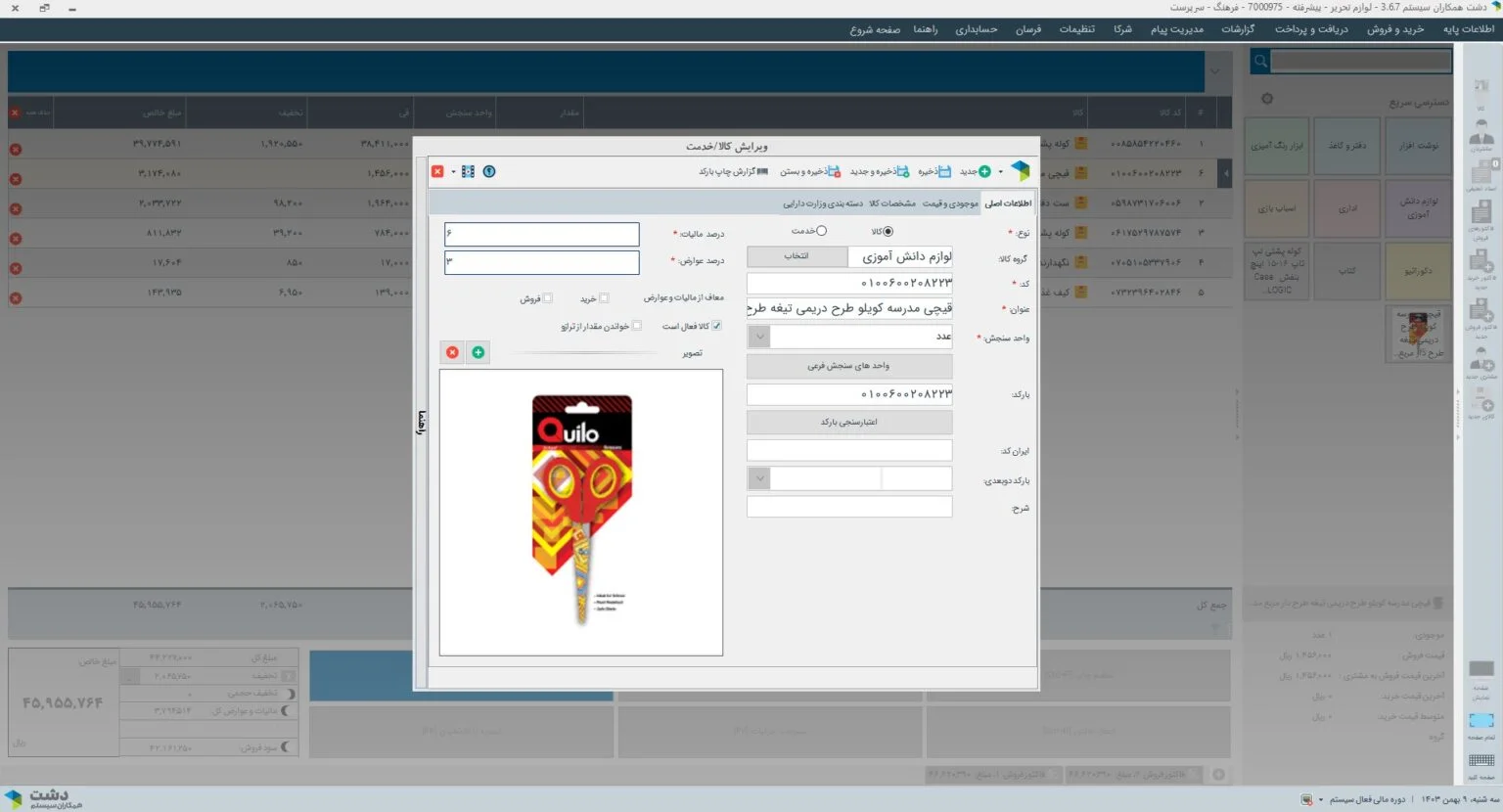The image size is (1503, 812).
Task: Open تنظیمات menu
Action: [x=1076, y=29]
